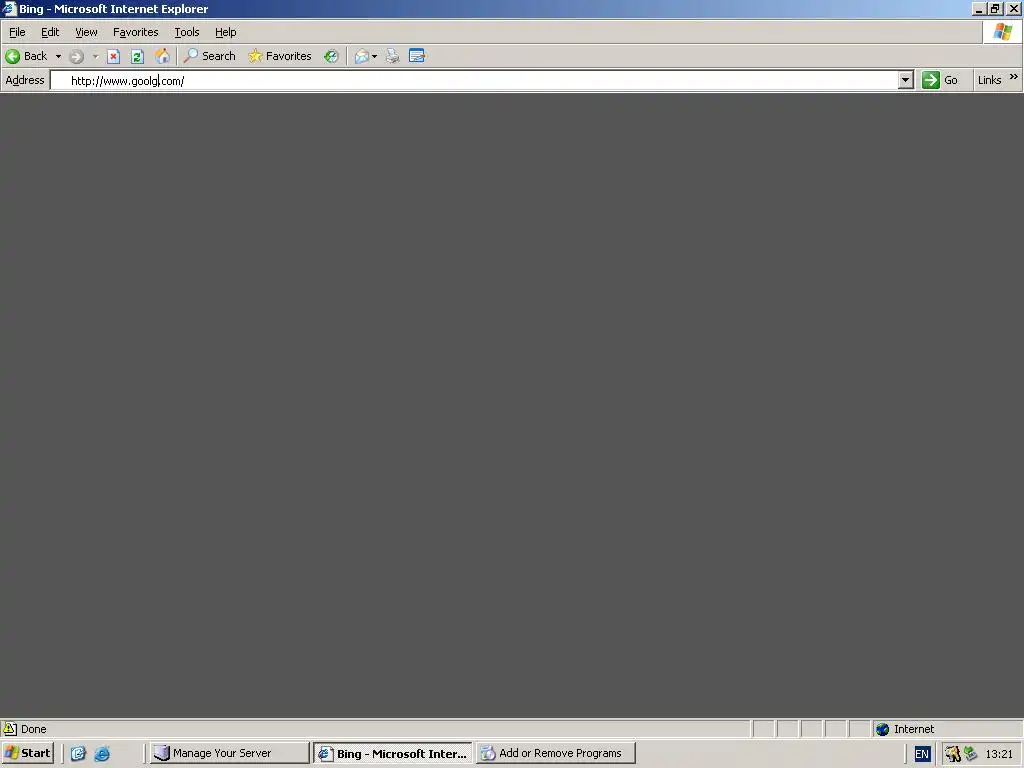Open the Tools menu
Image resolution: width=1024 pixels, height=768 pixels.
(x=187, y=32)
